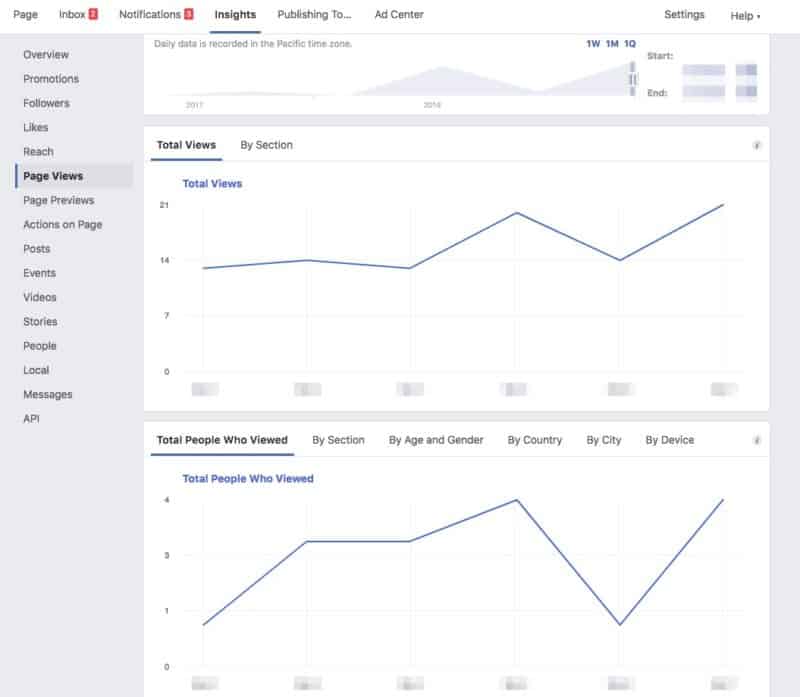
Task: Switch to By Device tab
Action: click(669, 440)
